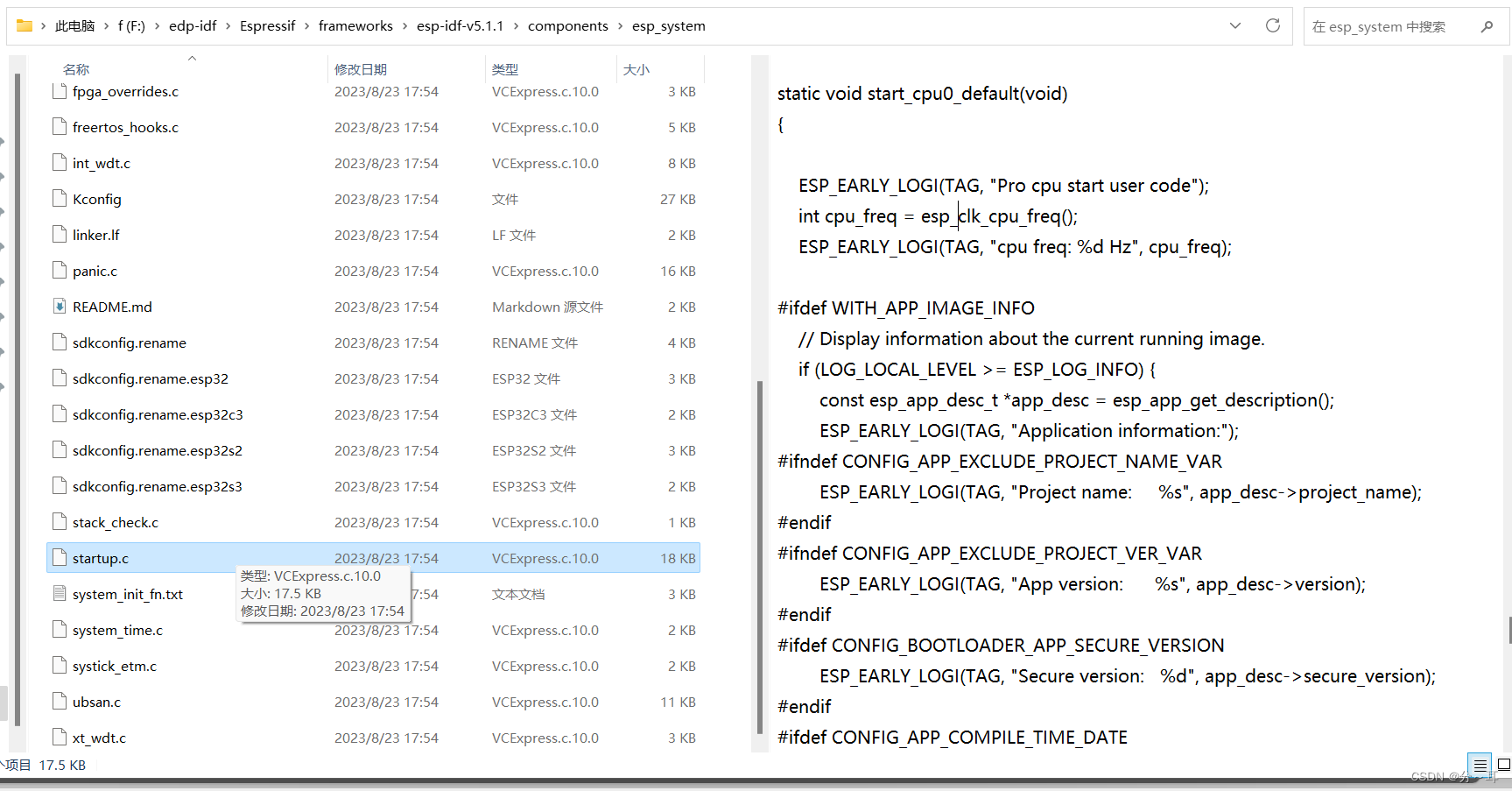
Task: Select sdkconfig.rename file icon
Action: pyautogui.click(x=60, y=343)
